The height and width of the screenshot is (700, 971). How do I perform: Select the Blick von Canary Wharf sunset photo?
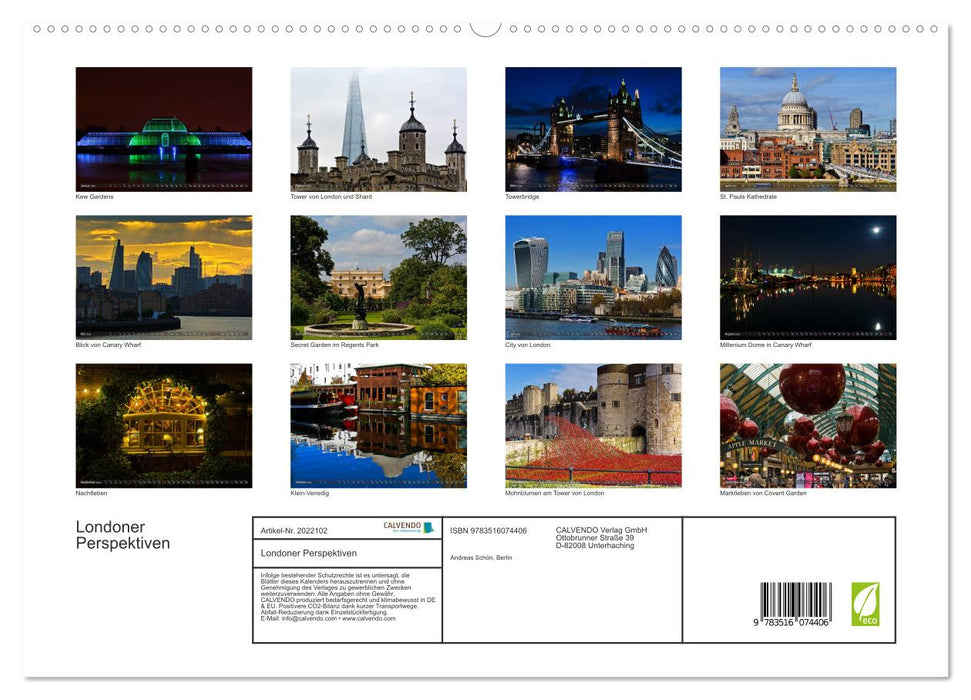click(x=163, y=277)
